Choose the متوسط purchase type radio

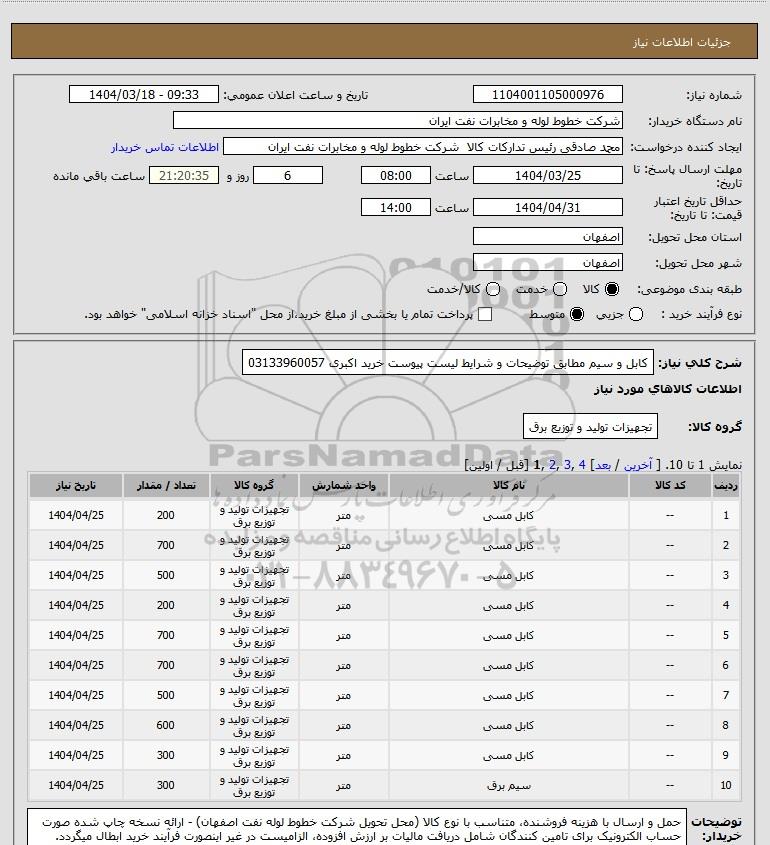577,314
